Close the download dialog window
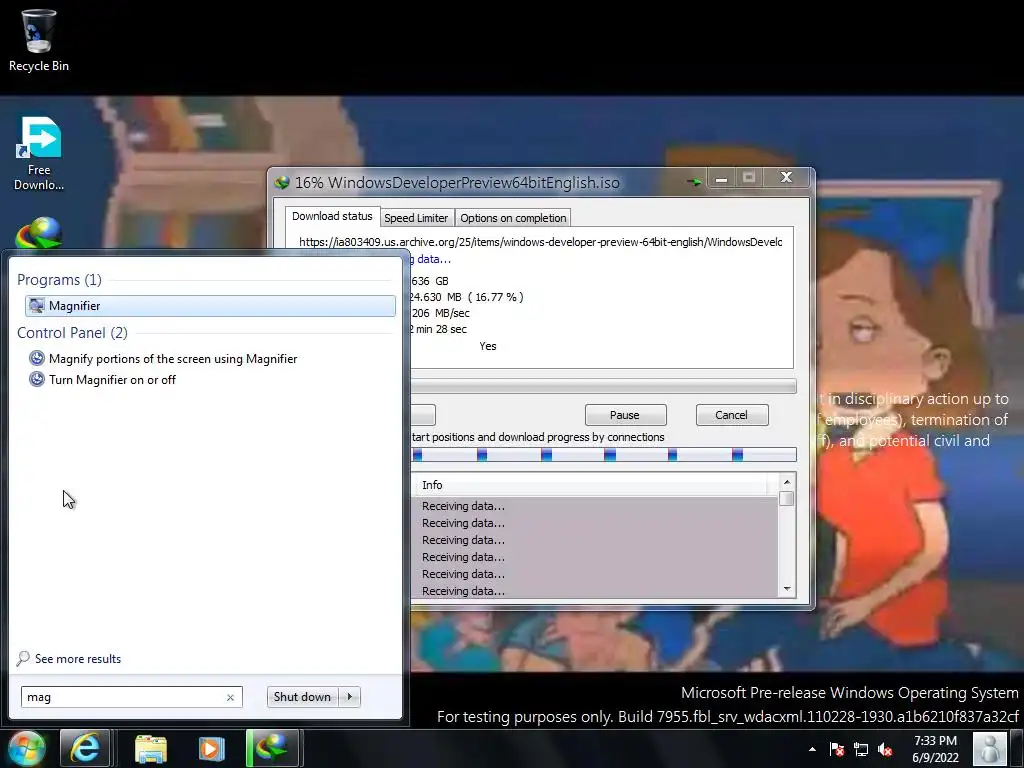 click(x=787, y=177)
